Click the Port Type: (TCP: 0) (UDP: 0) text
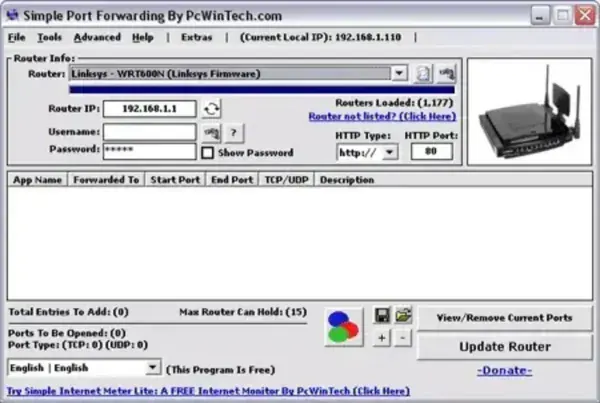 [x=78, y=345]
